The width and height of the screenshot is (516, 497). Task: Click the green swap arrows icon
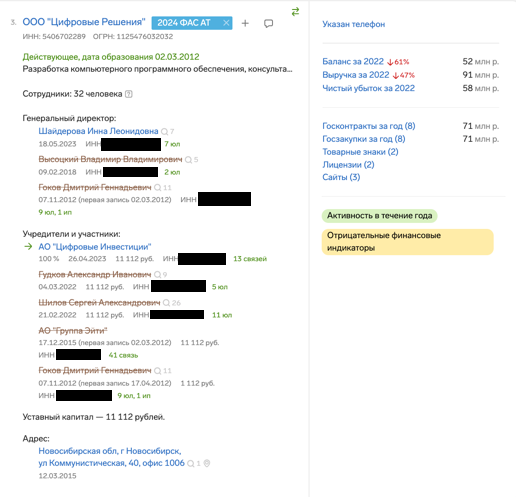(295, 12)
